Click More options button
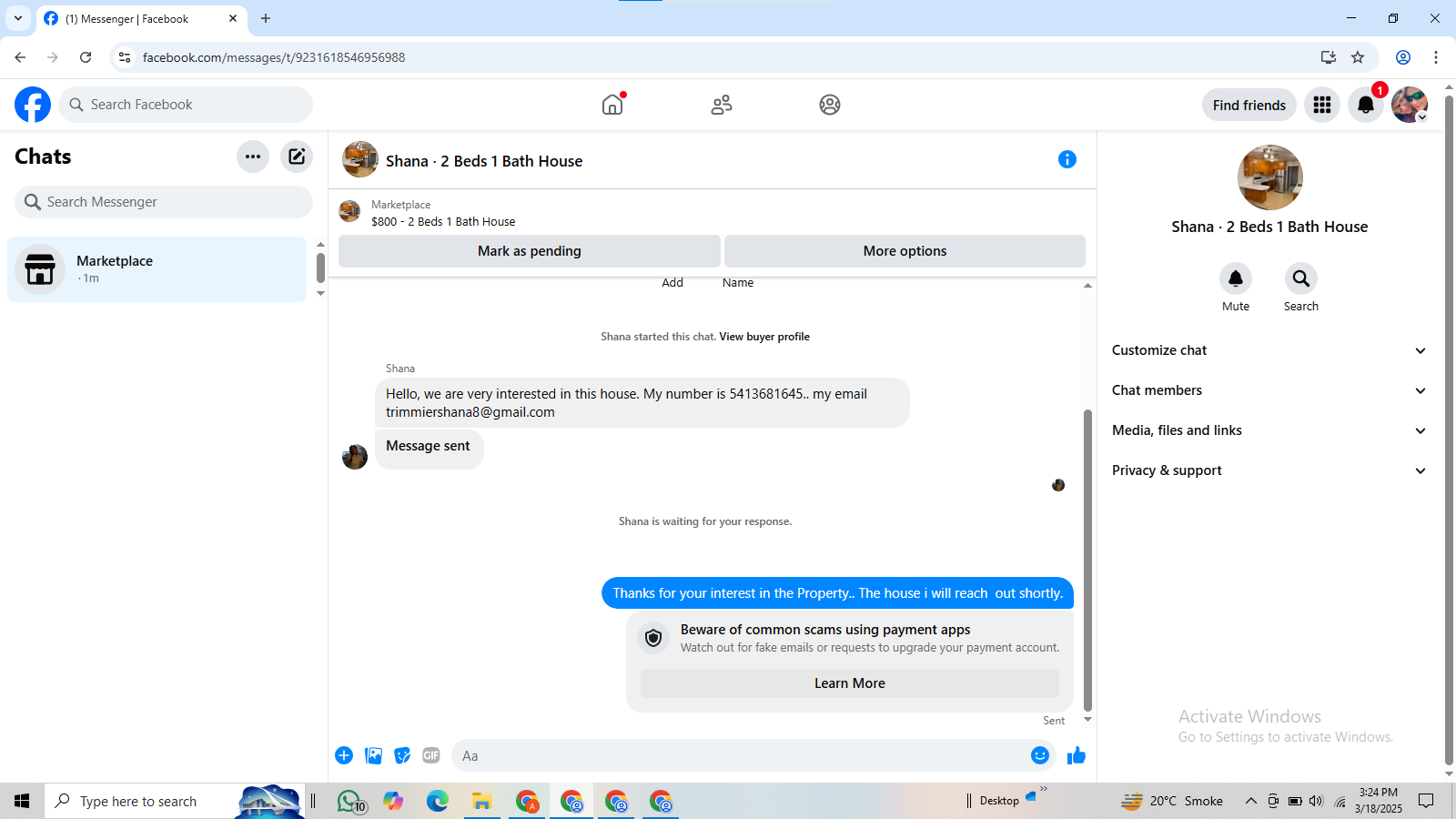Viewport: 1456px width, 819px height. [x=905, y=251]
